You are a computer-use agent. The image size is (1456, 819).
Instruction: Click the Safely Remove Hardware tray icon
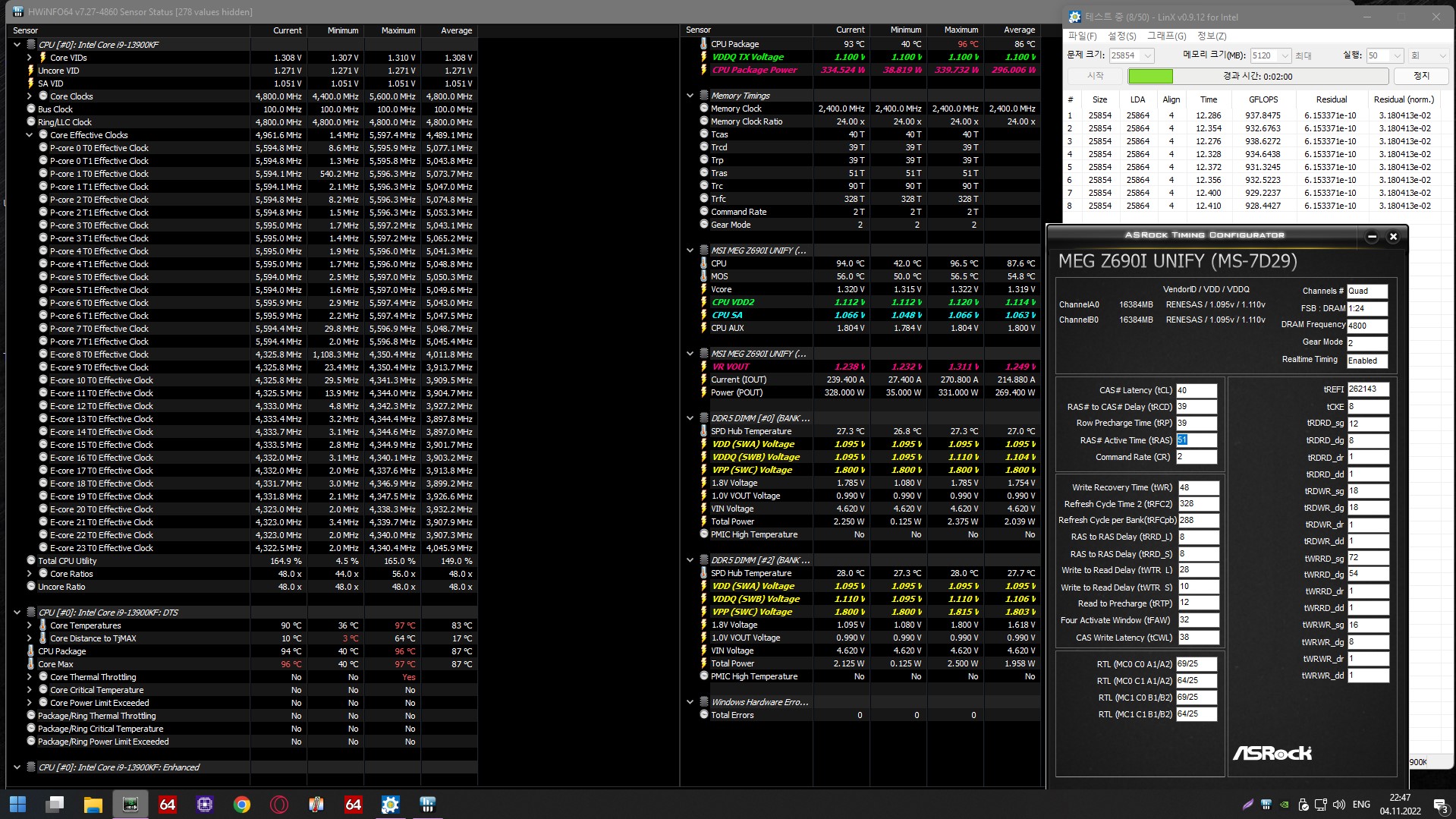coord(1303,805)
